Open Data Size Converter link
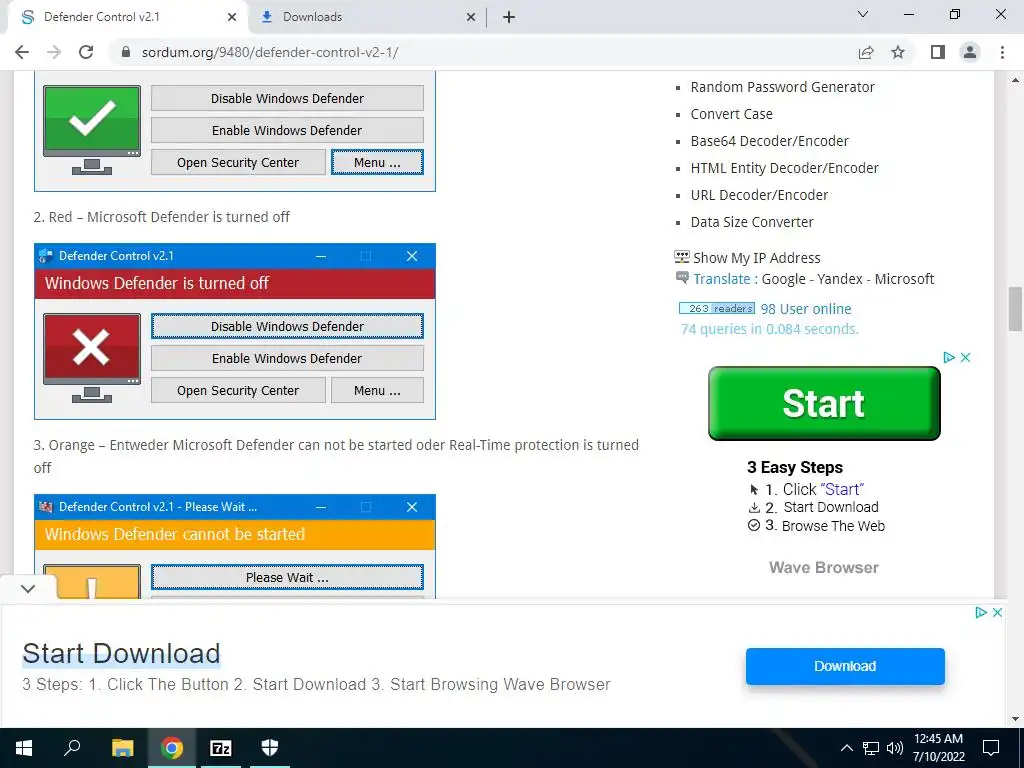This screenshot has width=1024, height=768. click(x=752, y=222)
